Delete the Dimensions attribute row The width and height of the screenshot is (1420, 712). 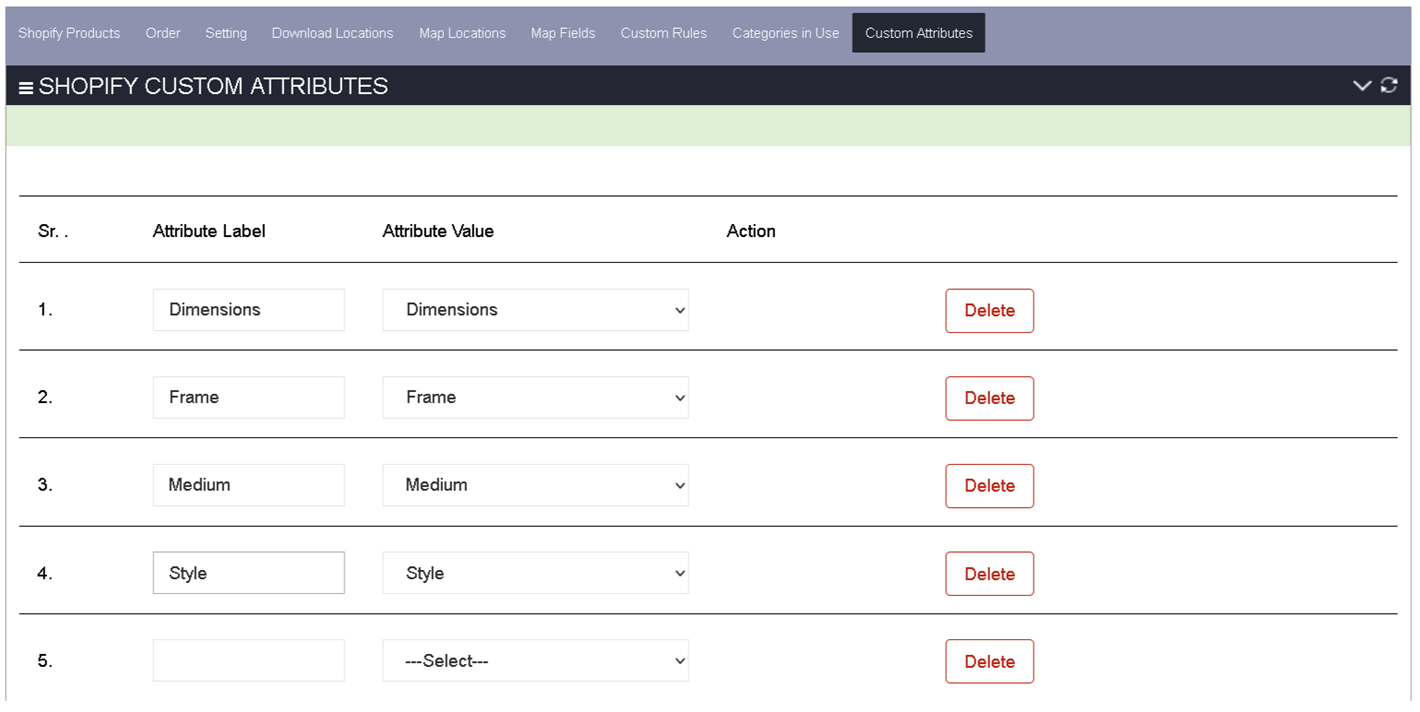[990, 311]
